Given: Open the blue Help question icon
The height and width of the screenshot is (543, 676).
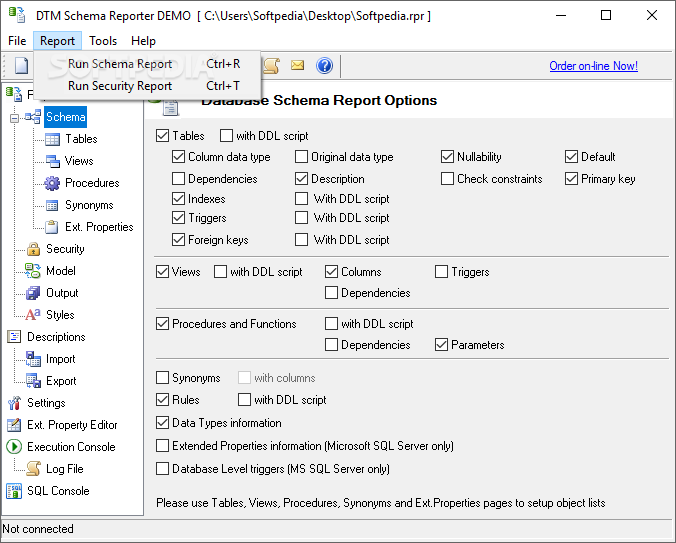Looking at the screenshot, I should [324, 66].
